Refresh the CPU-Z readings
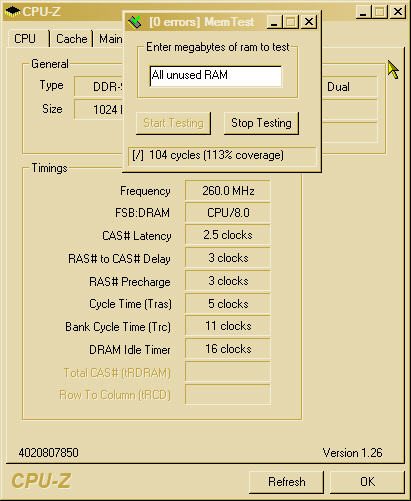 click(x=287, y=482)
